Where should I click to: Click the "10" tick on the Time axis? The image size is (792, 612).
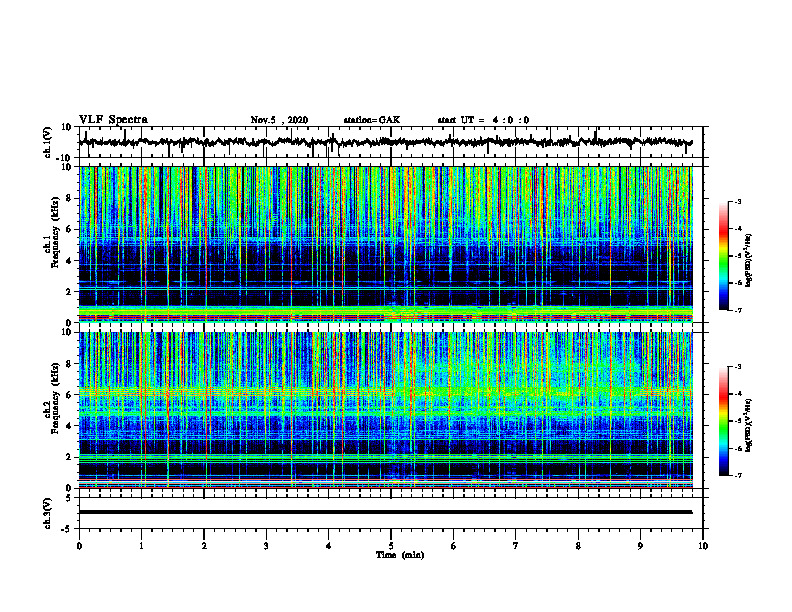click(703, 546)
